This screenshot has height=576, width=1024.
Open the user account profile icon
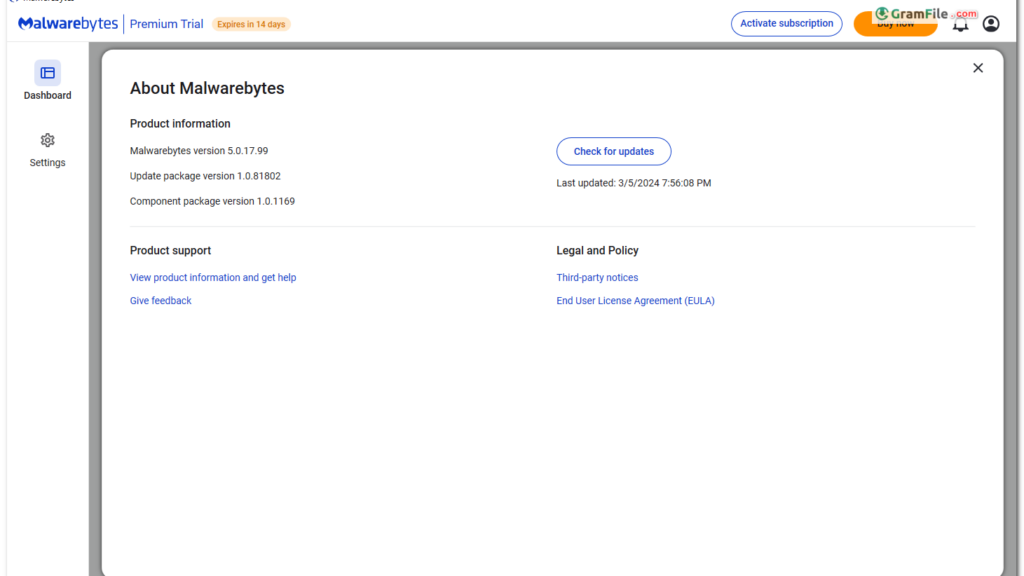991,24
